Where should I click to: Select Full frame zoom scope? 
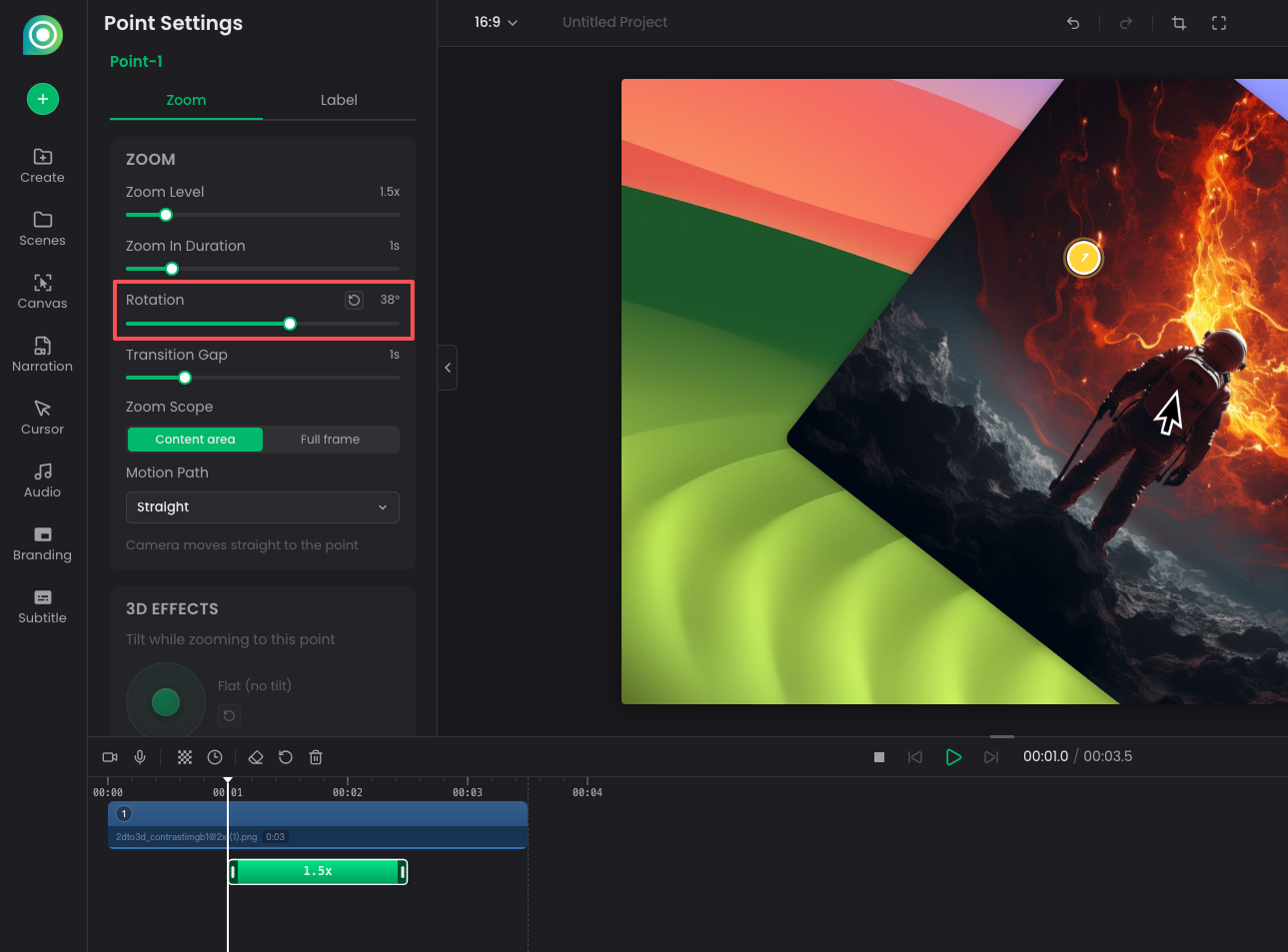coord(330,440)
